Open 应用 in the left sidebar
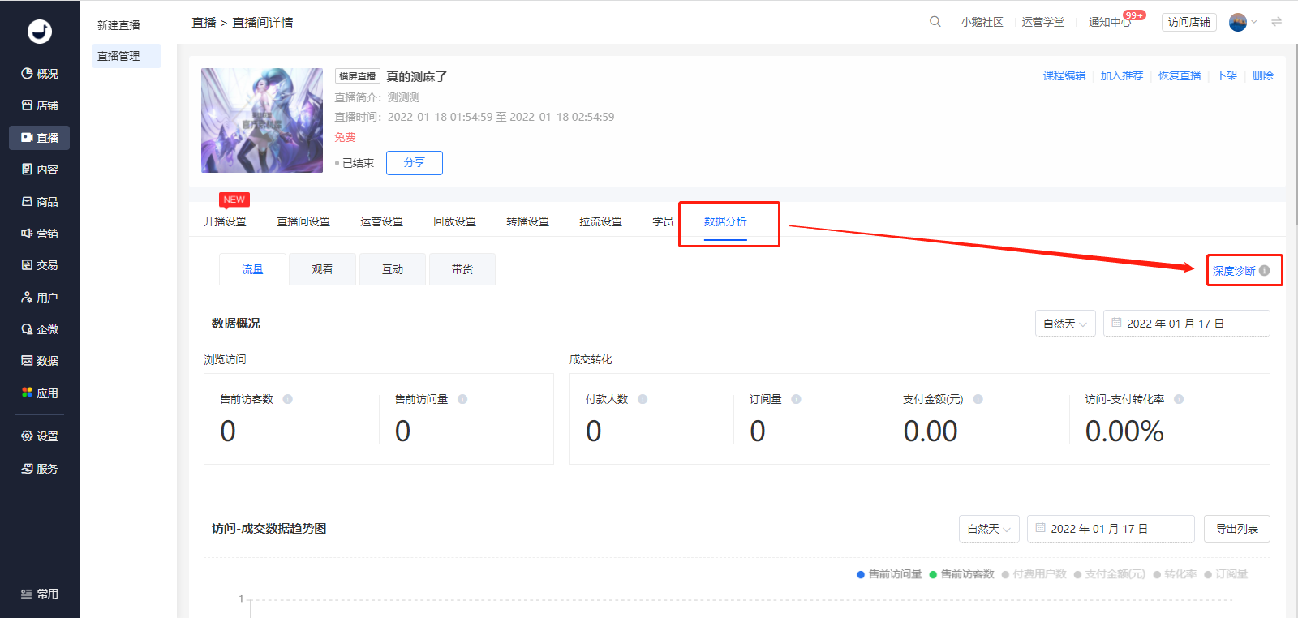The width and height of the screenshot is (1299, 619). click(40, 393)
